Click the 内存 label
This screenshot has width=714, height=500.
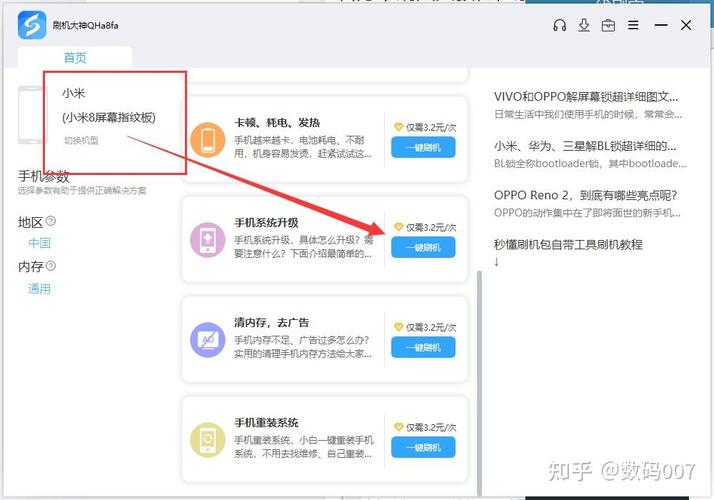point(31,266)
